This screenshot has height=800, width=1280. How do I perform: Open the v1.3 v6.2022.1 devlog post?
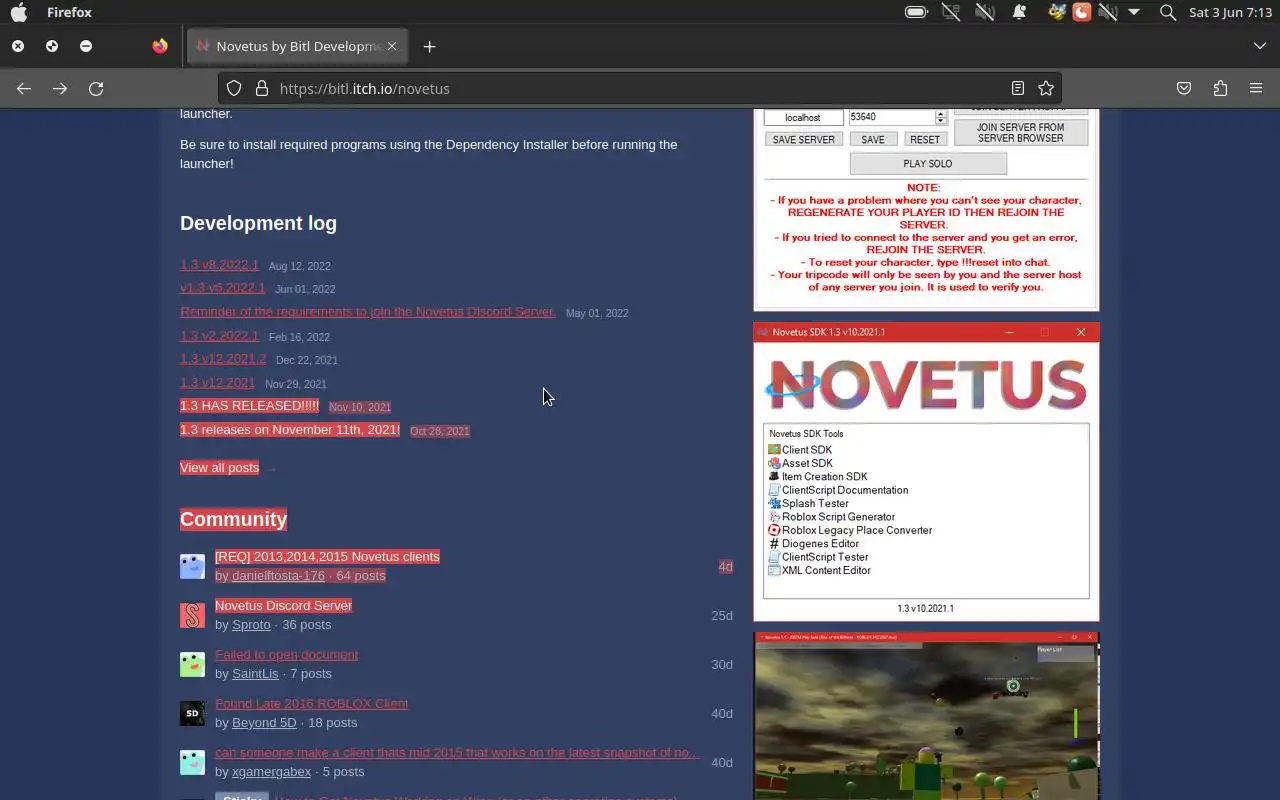[x=222, y=288]
